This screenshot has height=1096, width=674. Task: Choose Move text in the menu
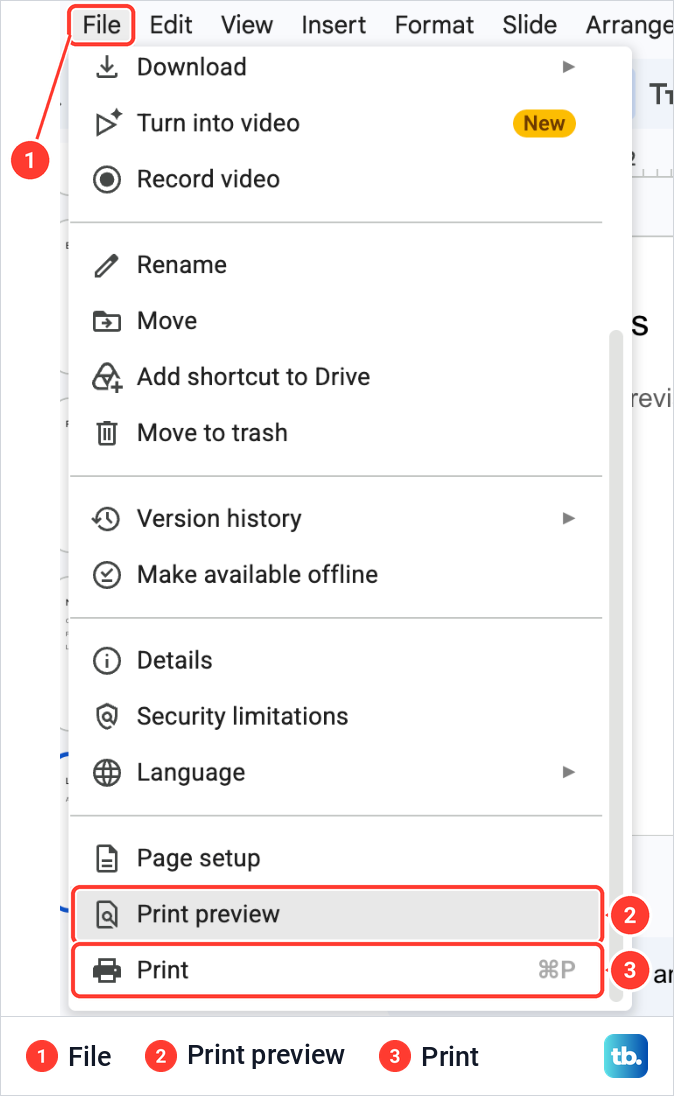pos(167,322)
